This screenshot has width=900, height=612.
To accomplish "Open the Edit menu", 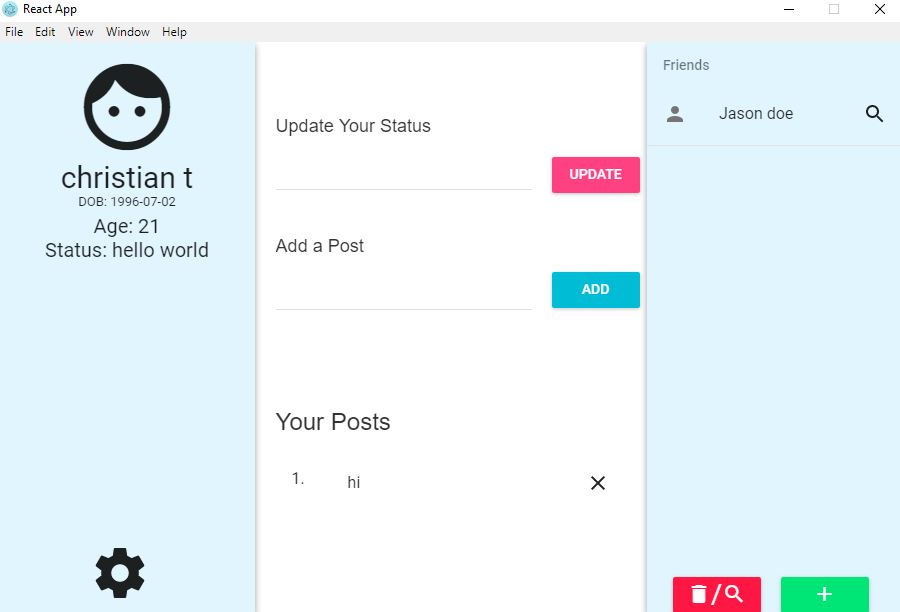I will [x=45, y=32].
